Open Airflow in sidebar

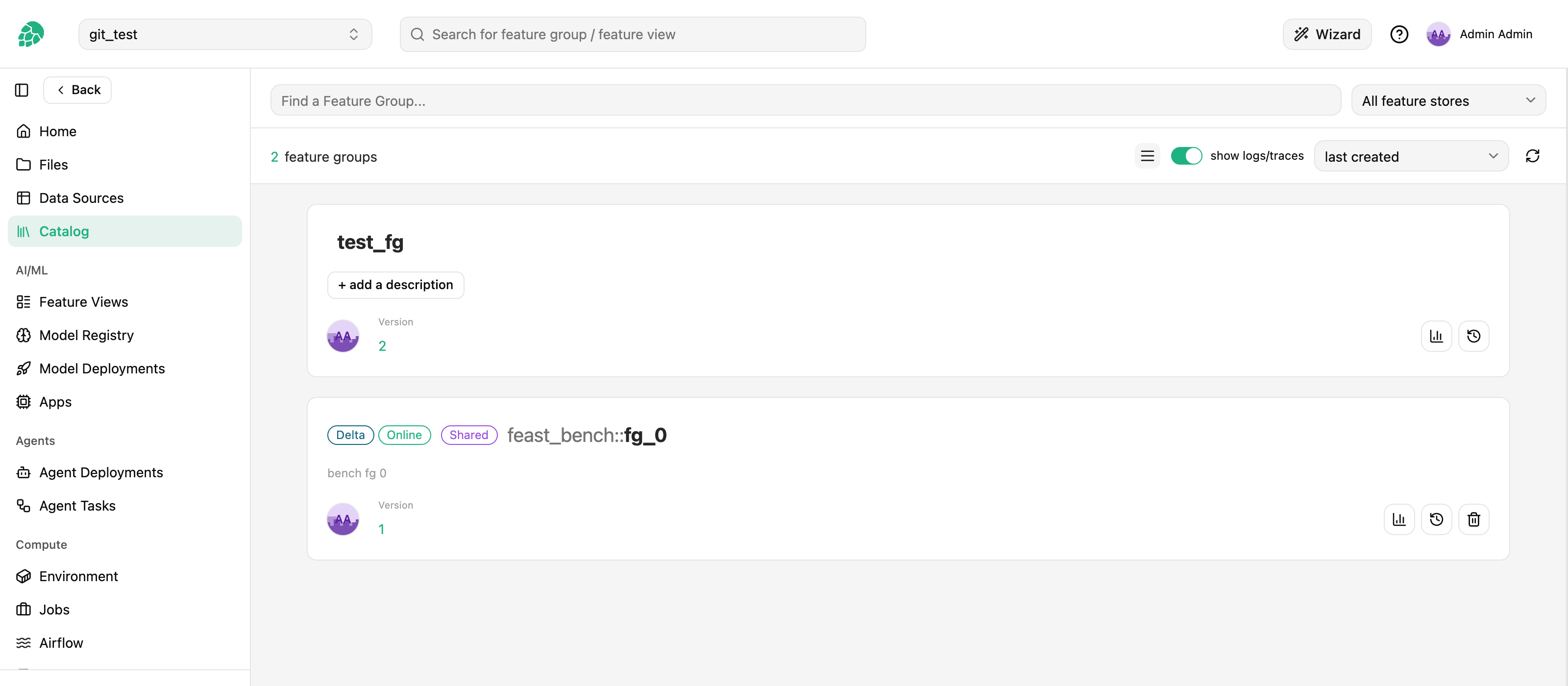pos(125,643)
